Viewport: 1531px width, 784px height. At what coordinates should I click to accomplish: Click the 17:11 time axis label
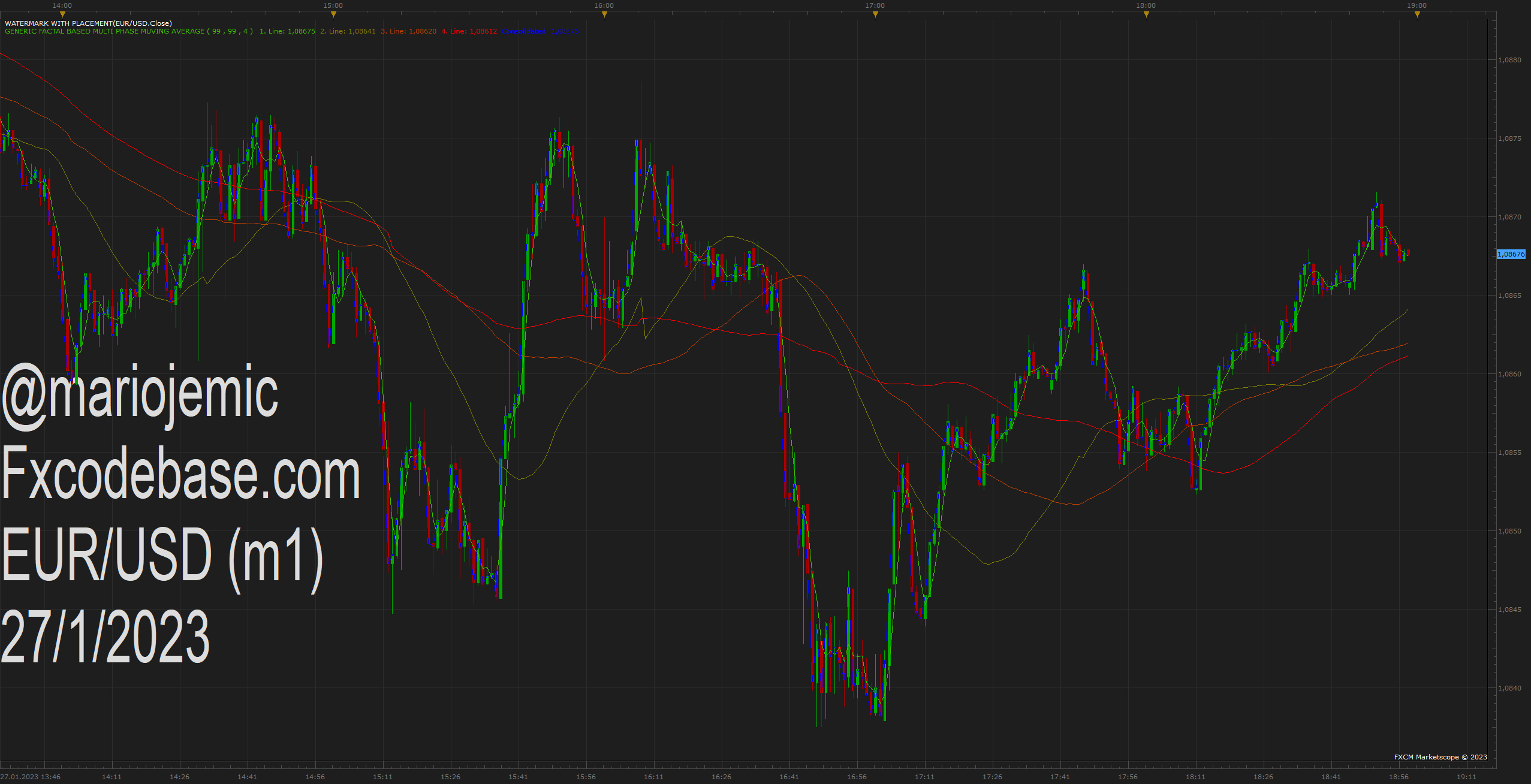(x=924, y=777)
